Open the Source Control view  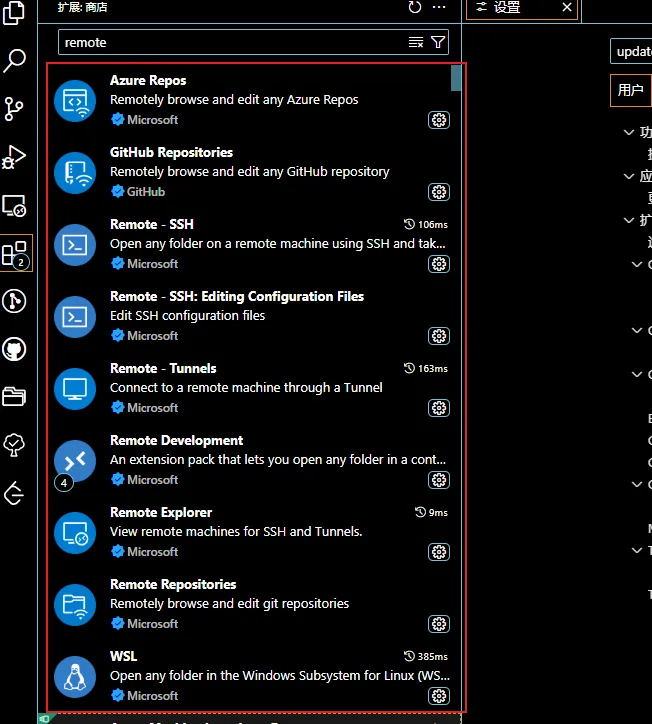tap(14, 109)
